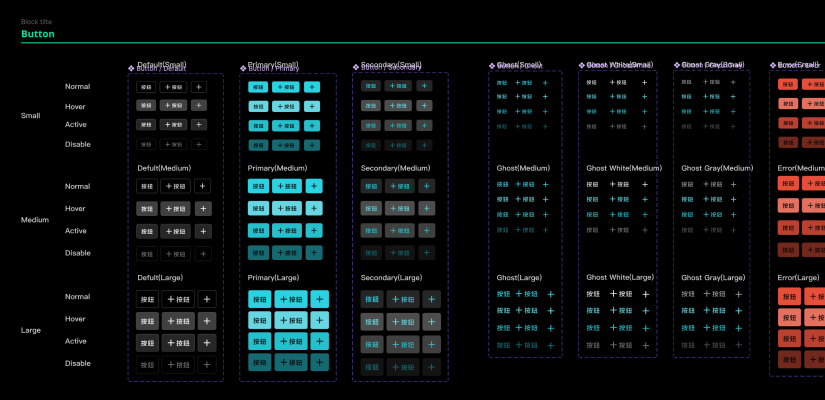Click the plus-only Ghost Gray Medium Active button
The height and width of the screenshot is (400, 825).
tap(733, 215)
